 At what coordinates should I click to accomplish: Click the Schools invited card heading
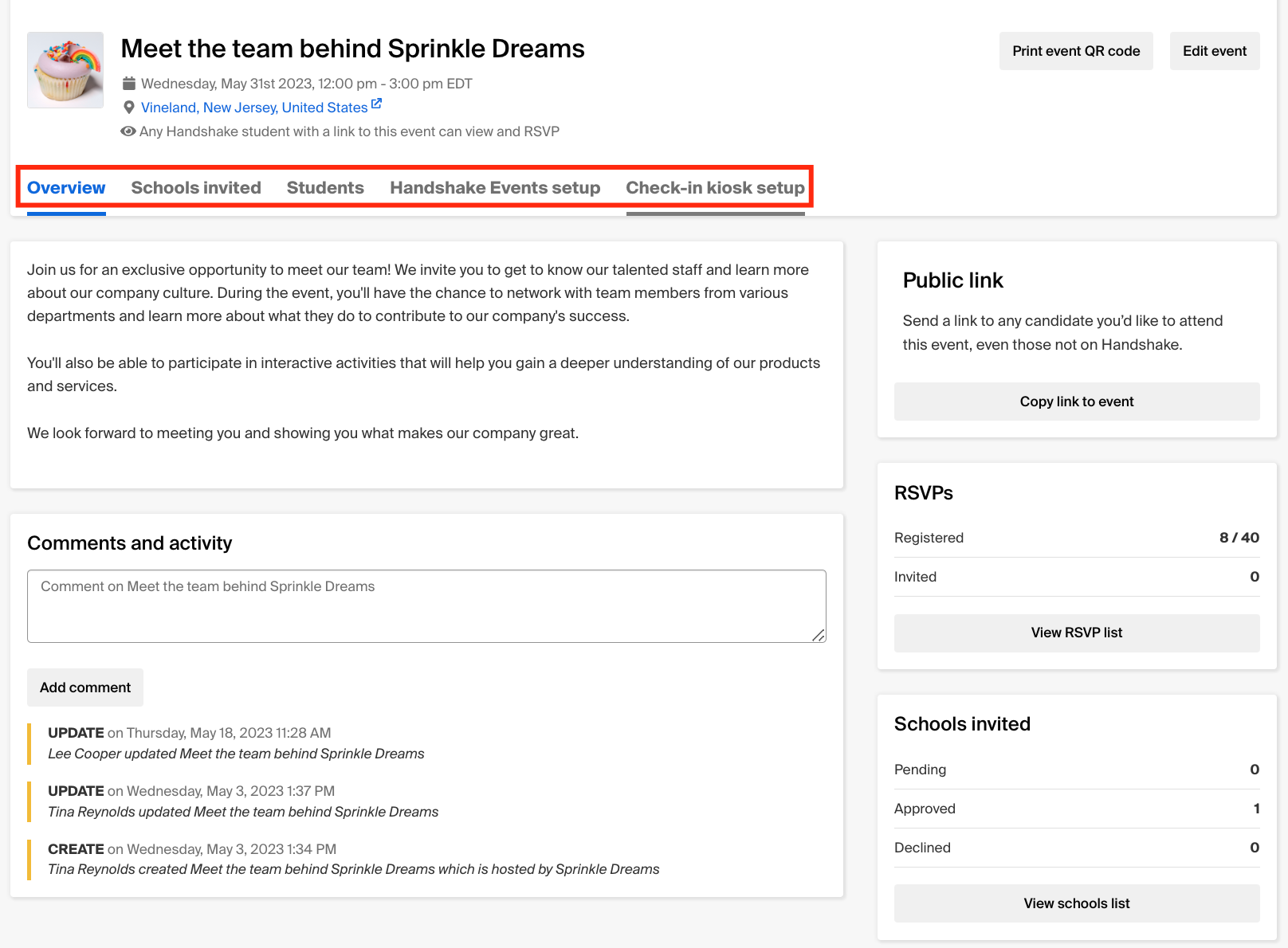coord(962,724)
